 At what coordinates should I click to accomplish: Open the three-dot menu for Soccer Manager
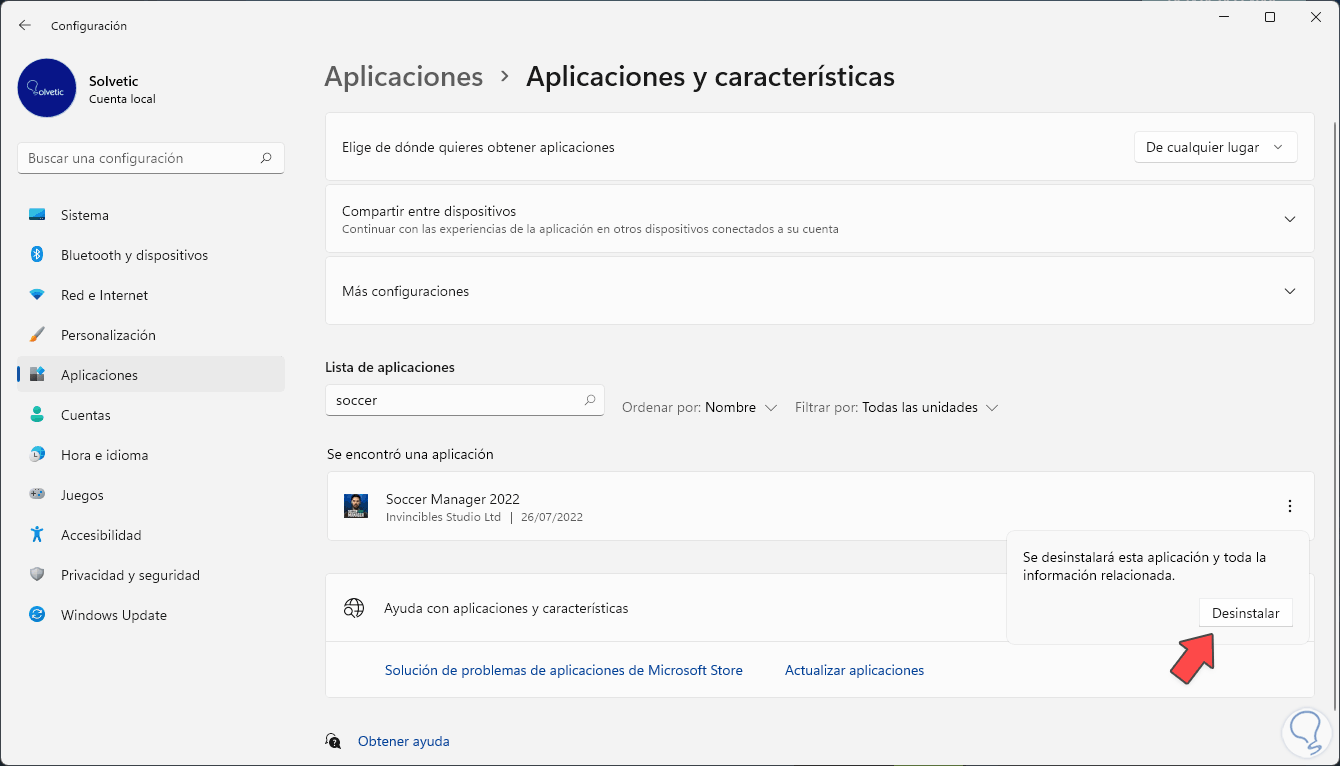pos(1290,506)
